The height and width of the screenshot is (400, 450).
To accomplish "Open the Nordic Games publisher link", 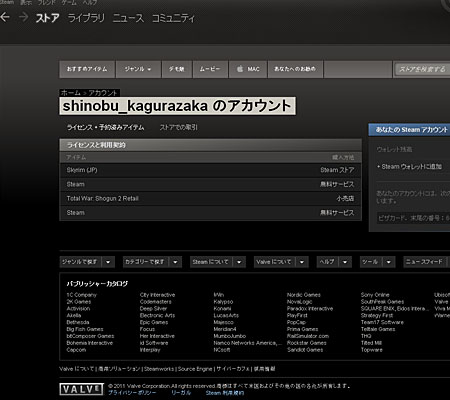I will 304,295.
